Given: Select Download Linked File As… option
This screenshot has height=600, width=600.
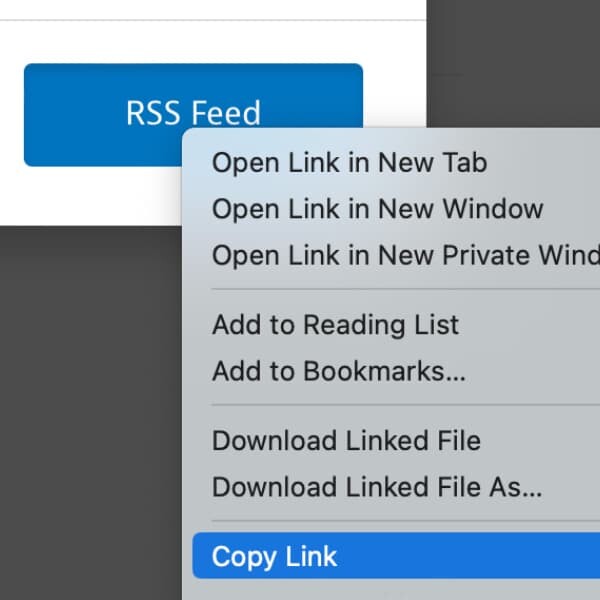Looking at the screenshot, I should pos(376,487).
